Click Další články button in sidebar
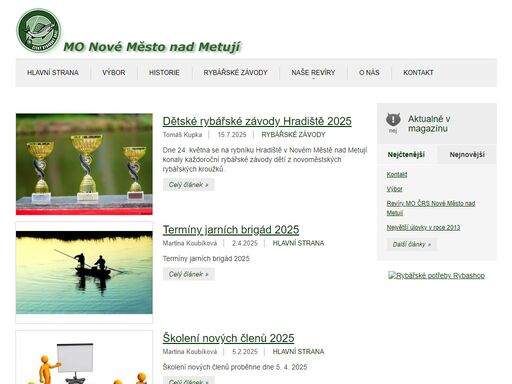Viewport: 512px width, 384px height. coord(412,244)
